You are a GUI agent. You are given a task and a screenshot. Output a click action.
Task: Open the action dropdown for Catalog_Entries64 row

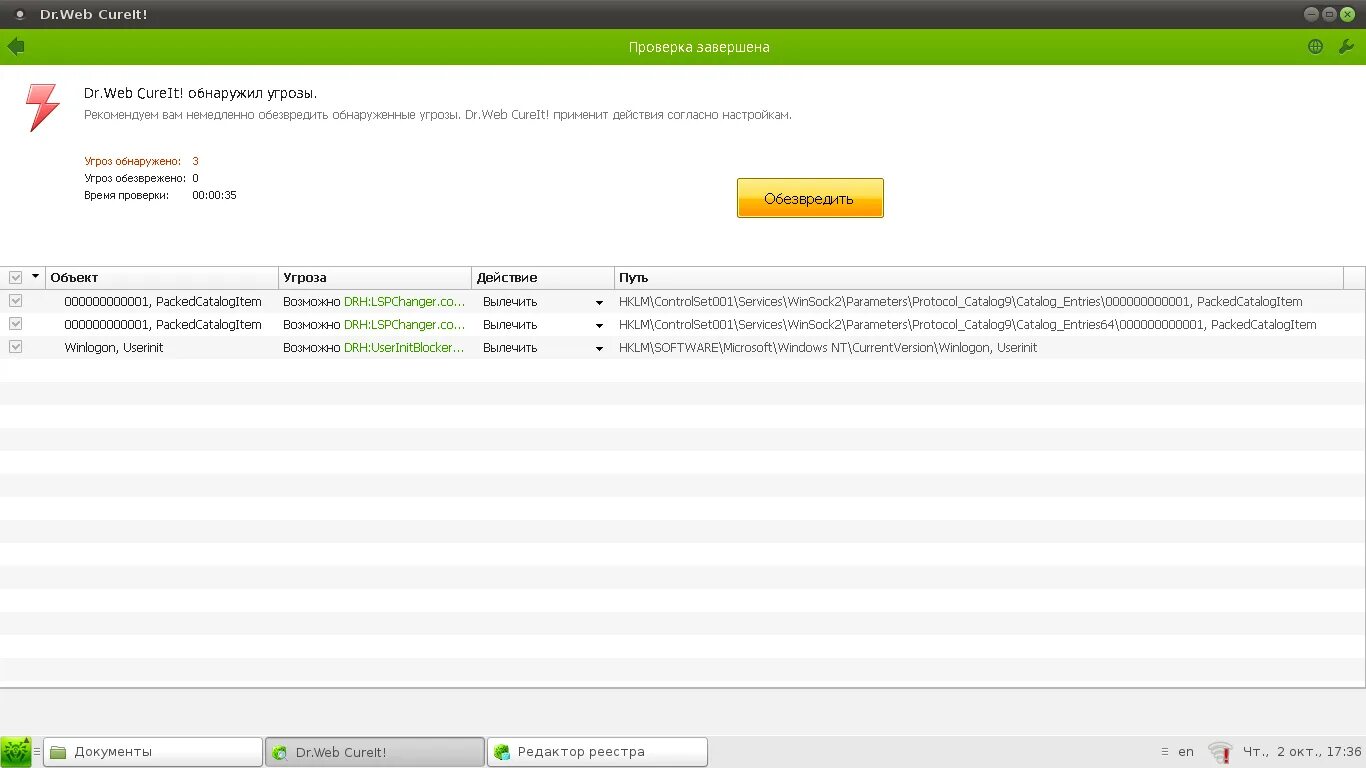click(599, 325)
